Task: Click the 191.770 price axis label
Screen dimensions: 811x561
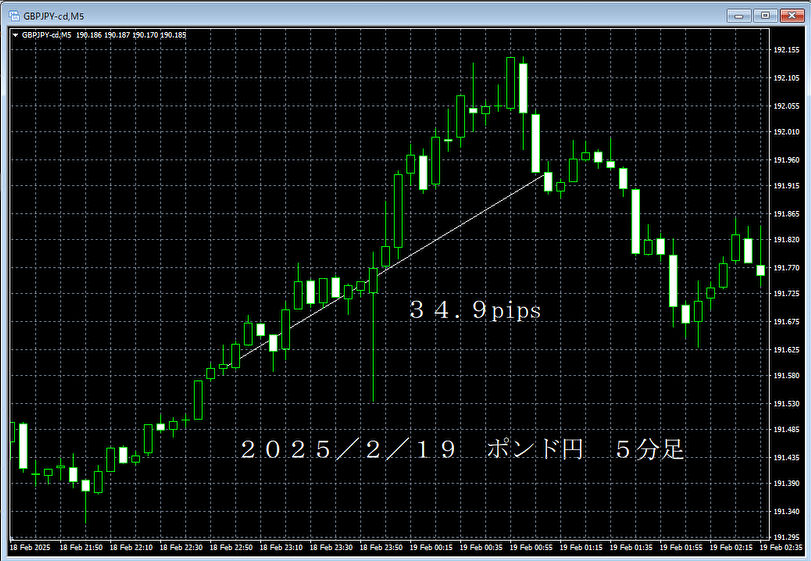Action: [x=786, y=268]
